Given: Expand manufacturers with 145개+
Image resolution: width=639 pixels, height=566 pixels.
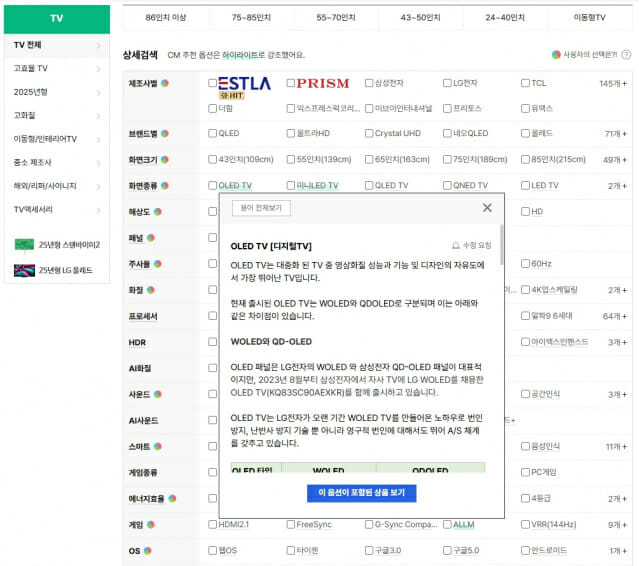Looking at the screenshot, I should 613,84.
